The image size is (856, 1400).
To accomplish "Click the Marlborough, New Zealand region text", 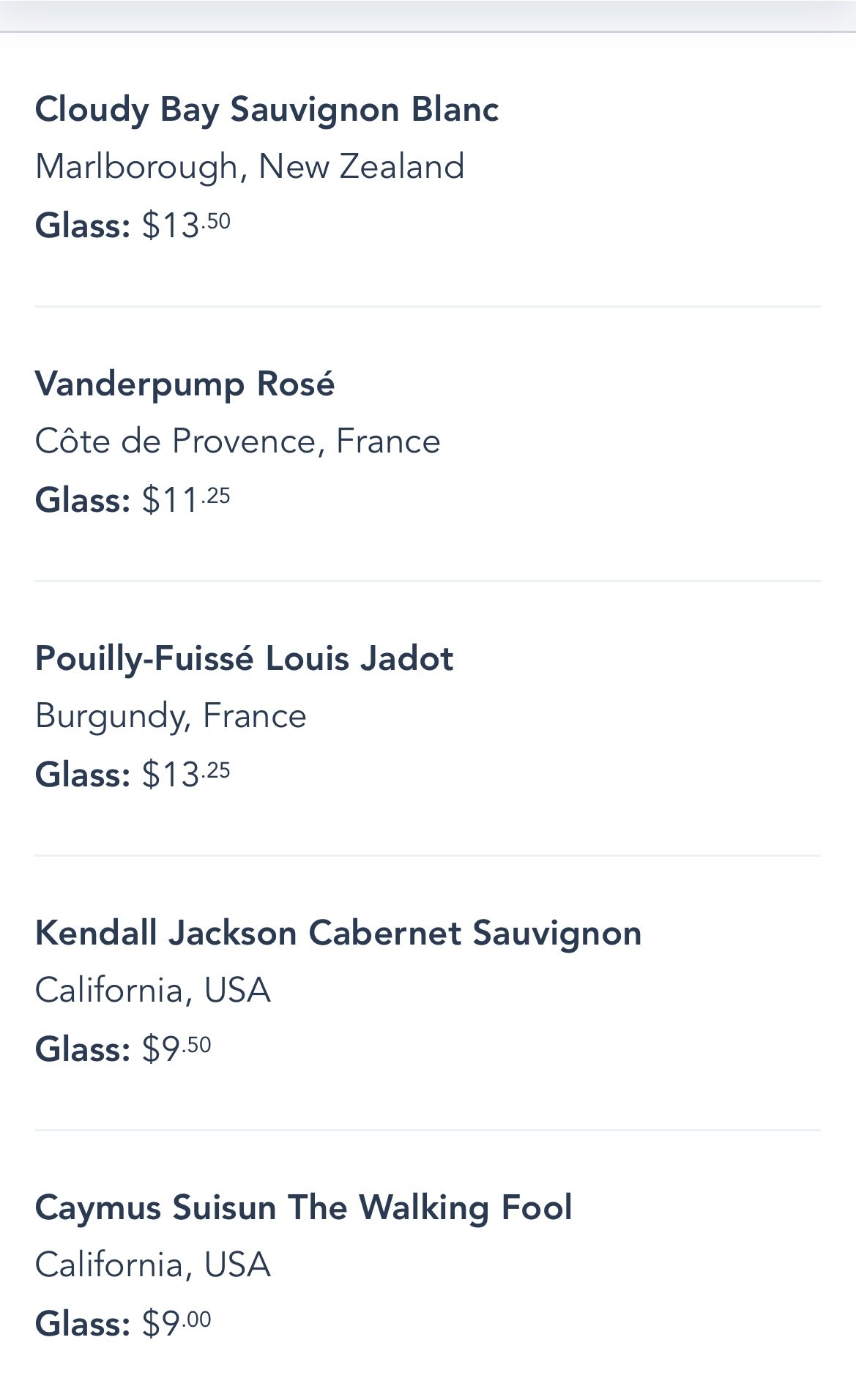I will point(249,167).
